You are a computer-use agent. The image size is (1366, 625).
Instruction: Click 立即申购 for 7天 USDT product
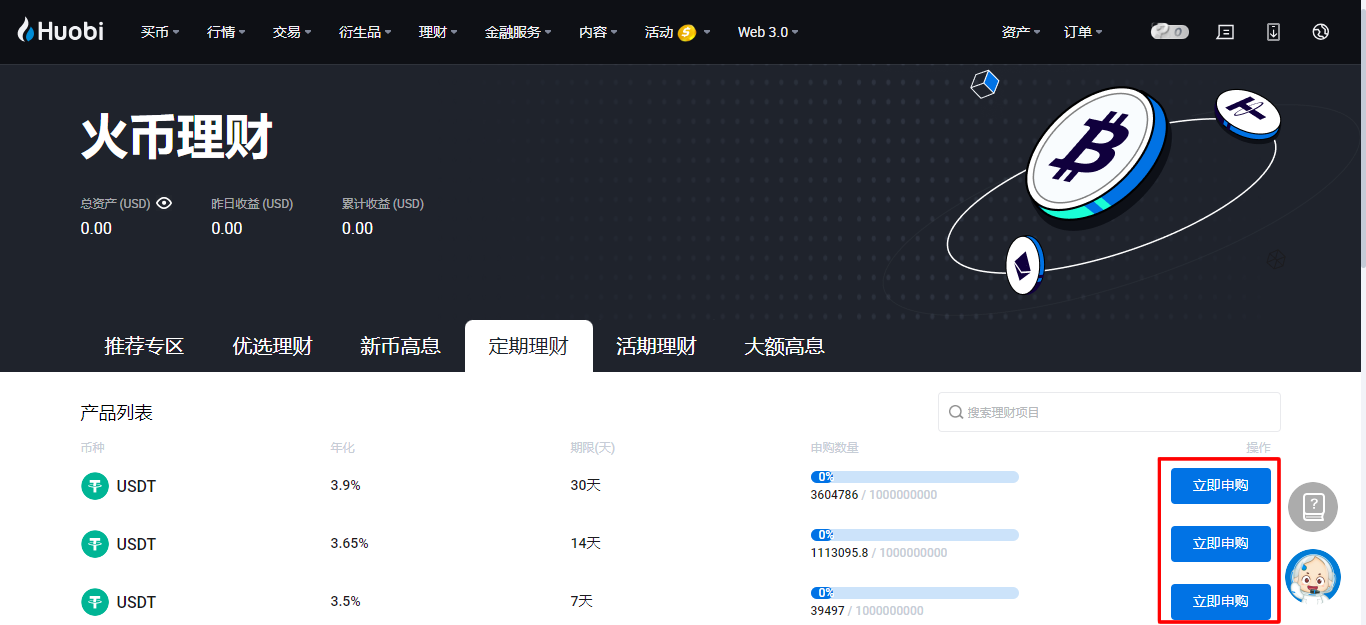(1221, 602)
